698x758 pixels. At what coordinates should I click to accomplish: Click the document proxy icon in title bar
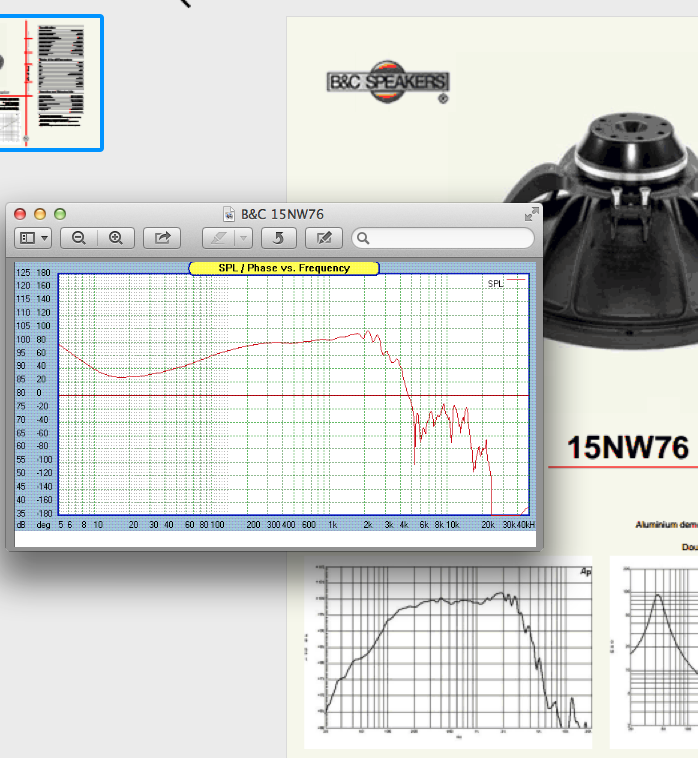click(229, 214)
